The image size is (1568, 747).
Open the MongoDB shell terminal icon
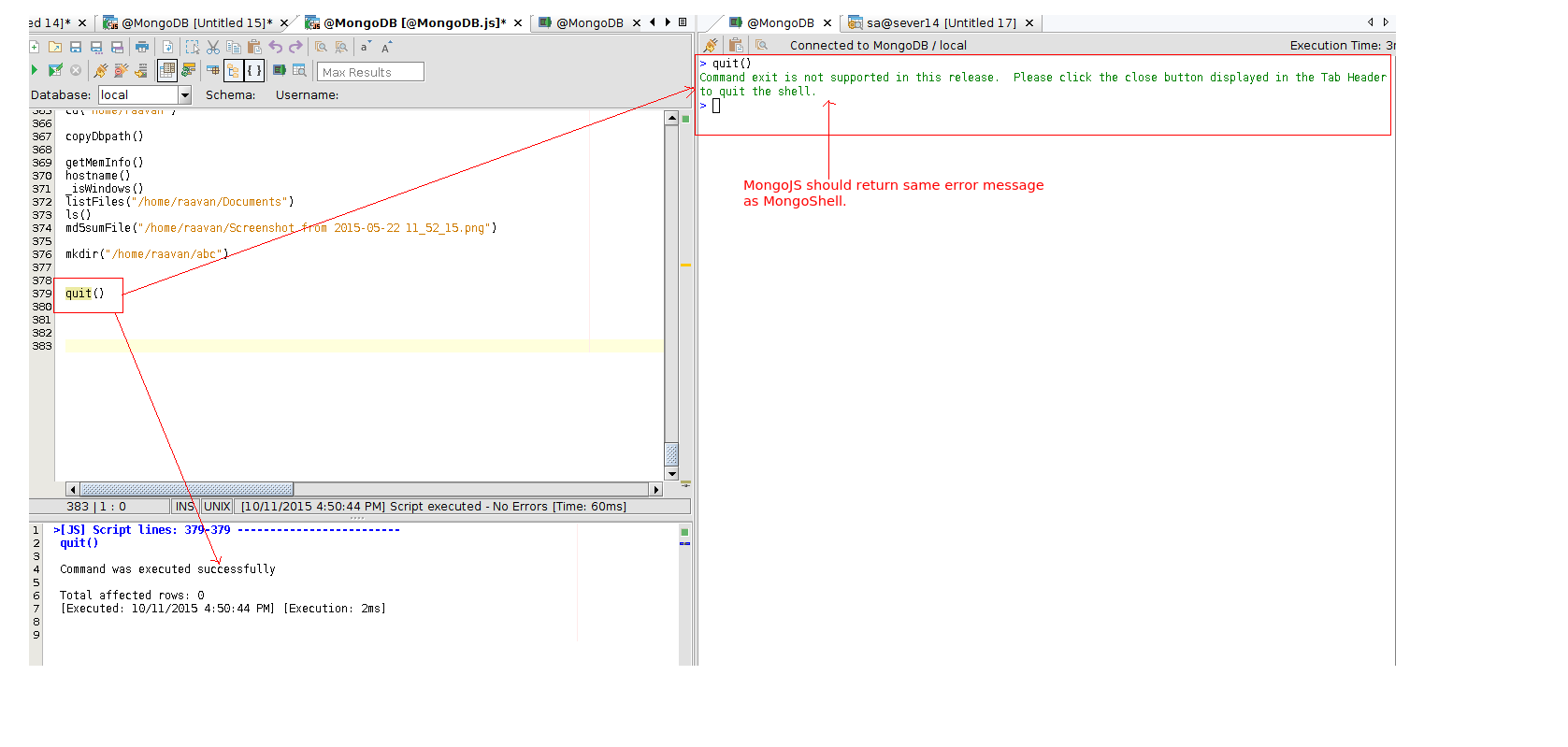(x=279, y=70)
